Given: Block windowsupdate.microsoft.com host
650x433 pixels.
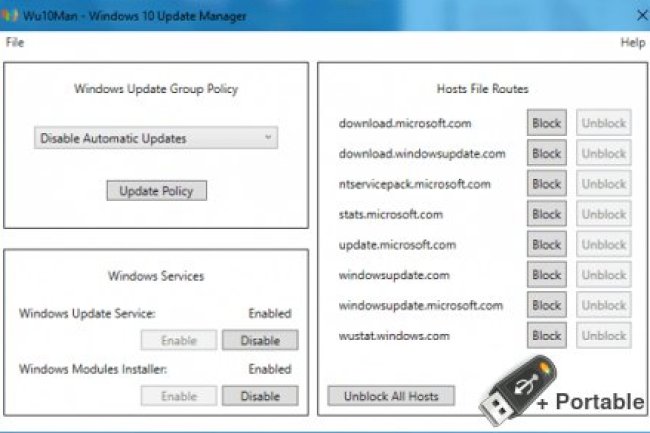Looking at the screenshot, I should pyautogui.click(x=546, y=305).
